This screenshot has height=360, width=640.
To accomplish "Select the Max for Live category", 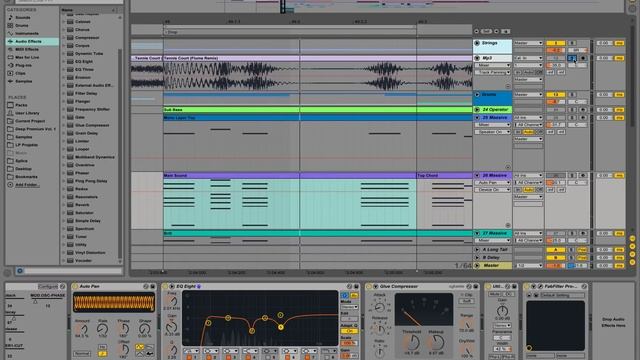I will pyautogui.click(x=27, y=57).
